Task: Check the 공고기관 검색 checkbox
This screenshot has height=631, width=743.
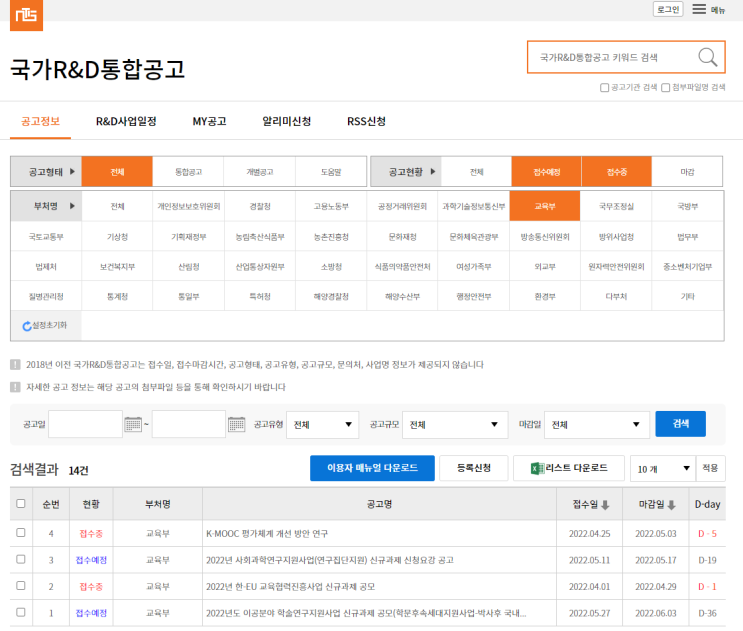Action: pos(604,88)
